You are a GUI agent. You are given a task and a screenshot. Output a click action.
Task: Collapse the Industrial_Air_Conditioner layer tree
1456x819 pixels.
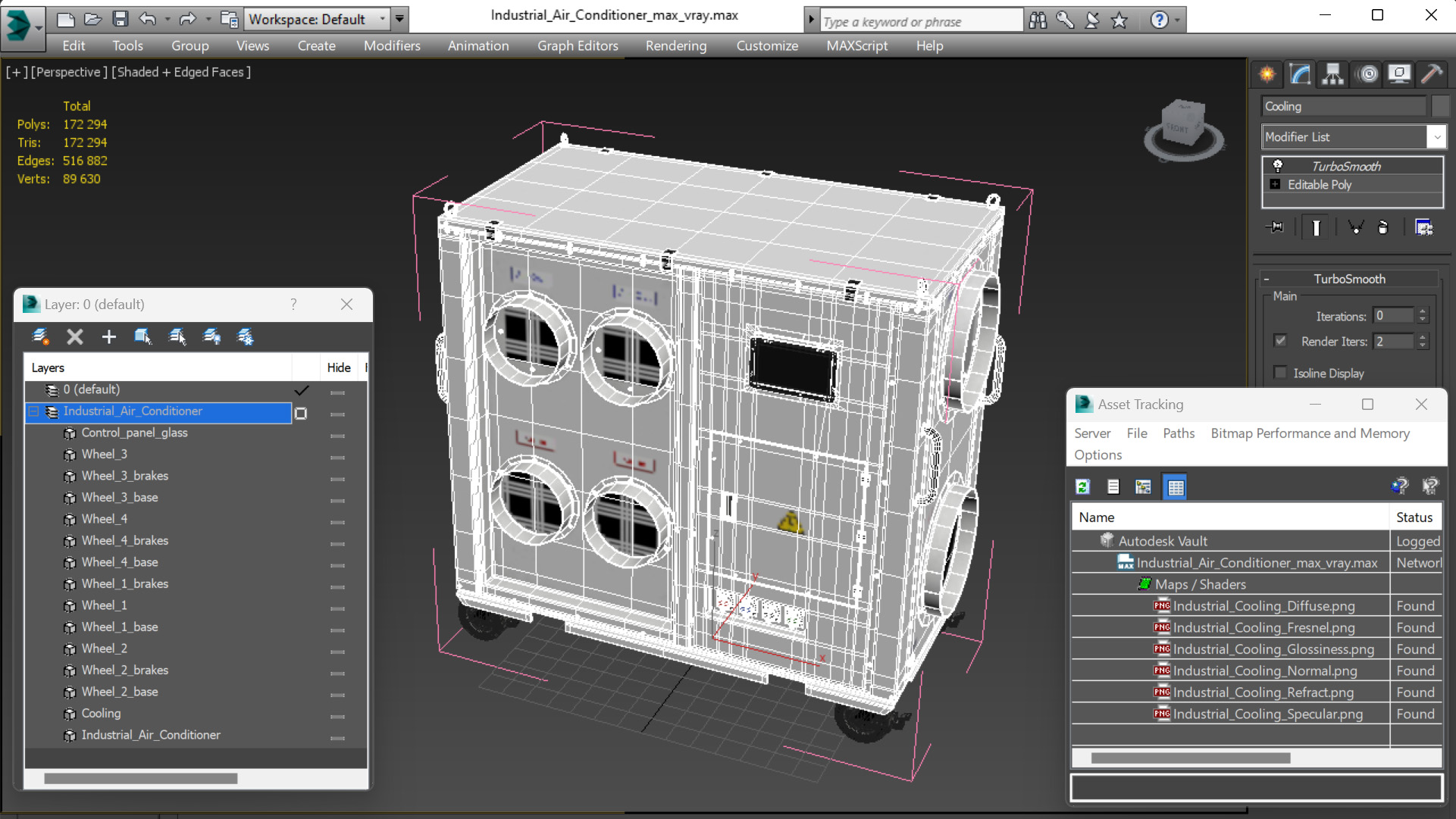coord(33,411)
